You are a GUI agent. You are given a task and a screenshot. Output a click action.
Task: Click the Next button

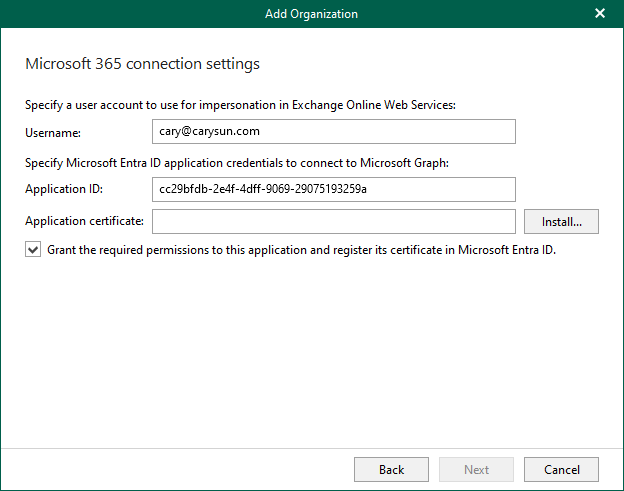coord(477,470)
